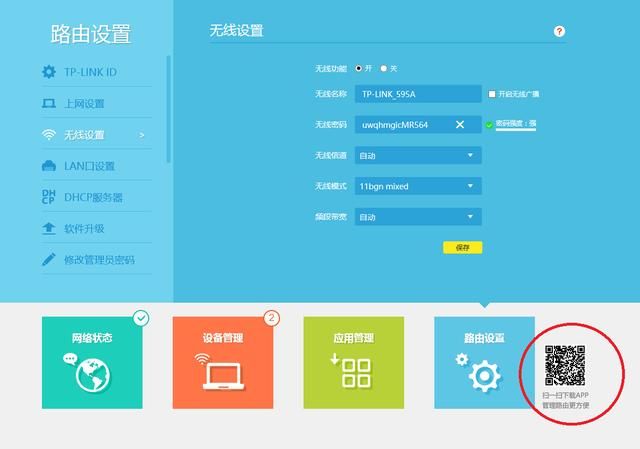640x449 pixels.
Task: Click the 无线密码 password field
Action: tap(418, 124)
